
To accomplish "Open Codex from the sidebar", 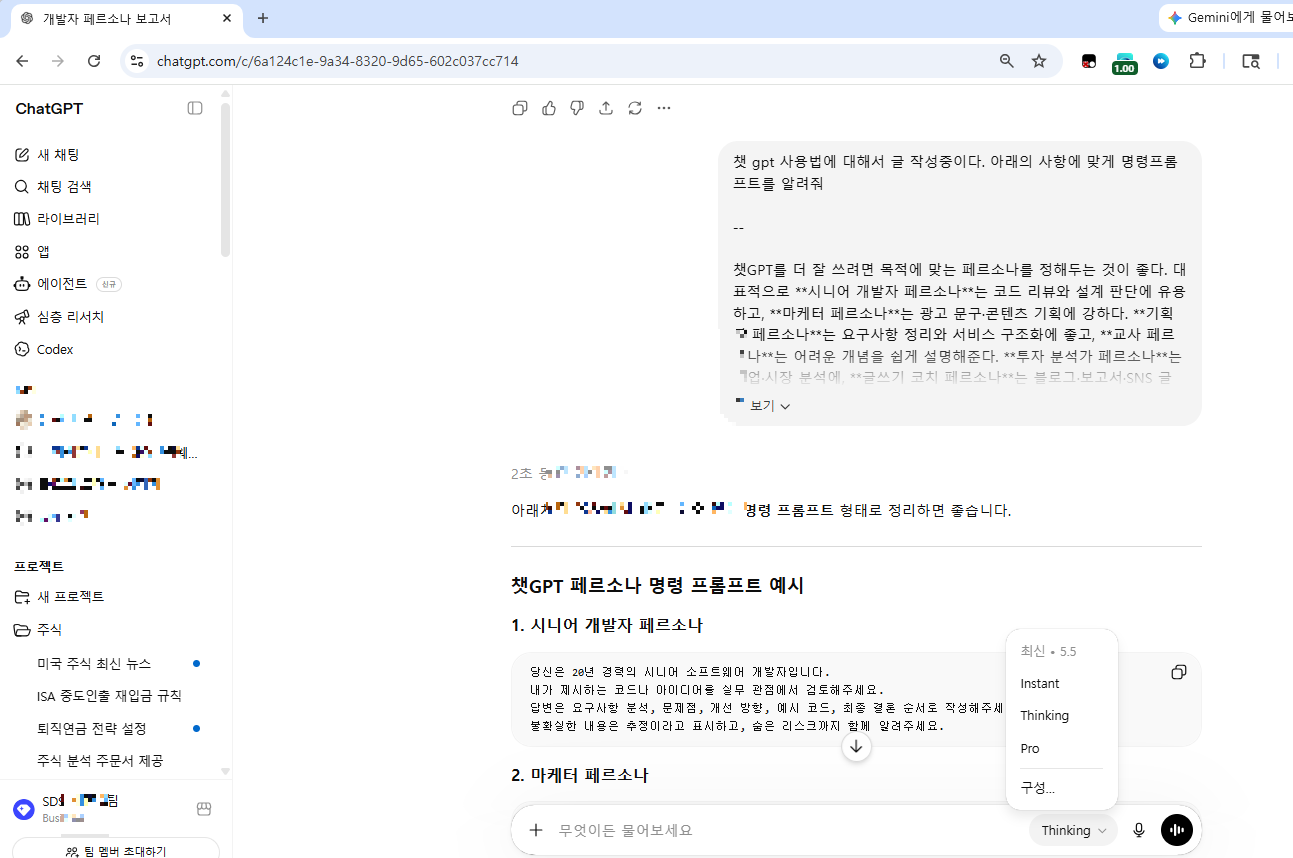I will click(x=44, y=349).
